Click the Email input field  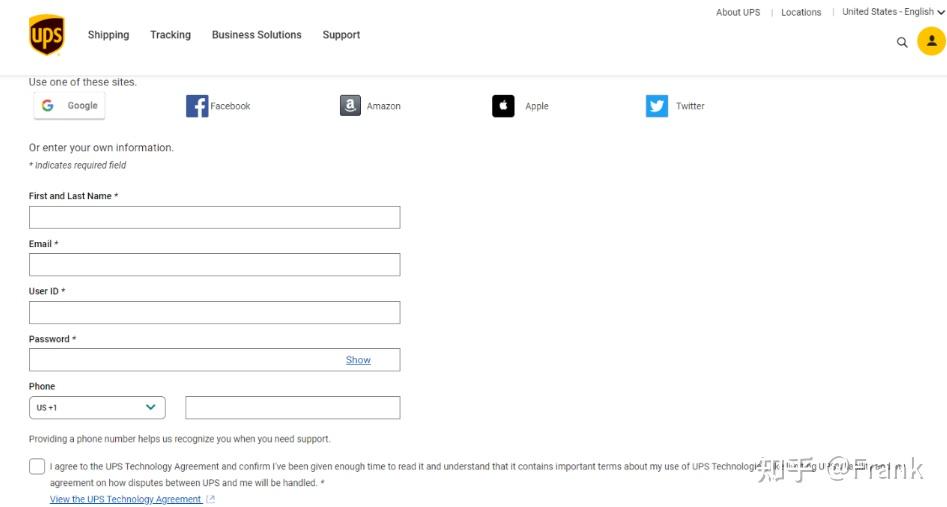[x=214, y=265]
